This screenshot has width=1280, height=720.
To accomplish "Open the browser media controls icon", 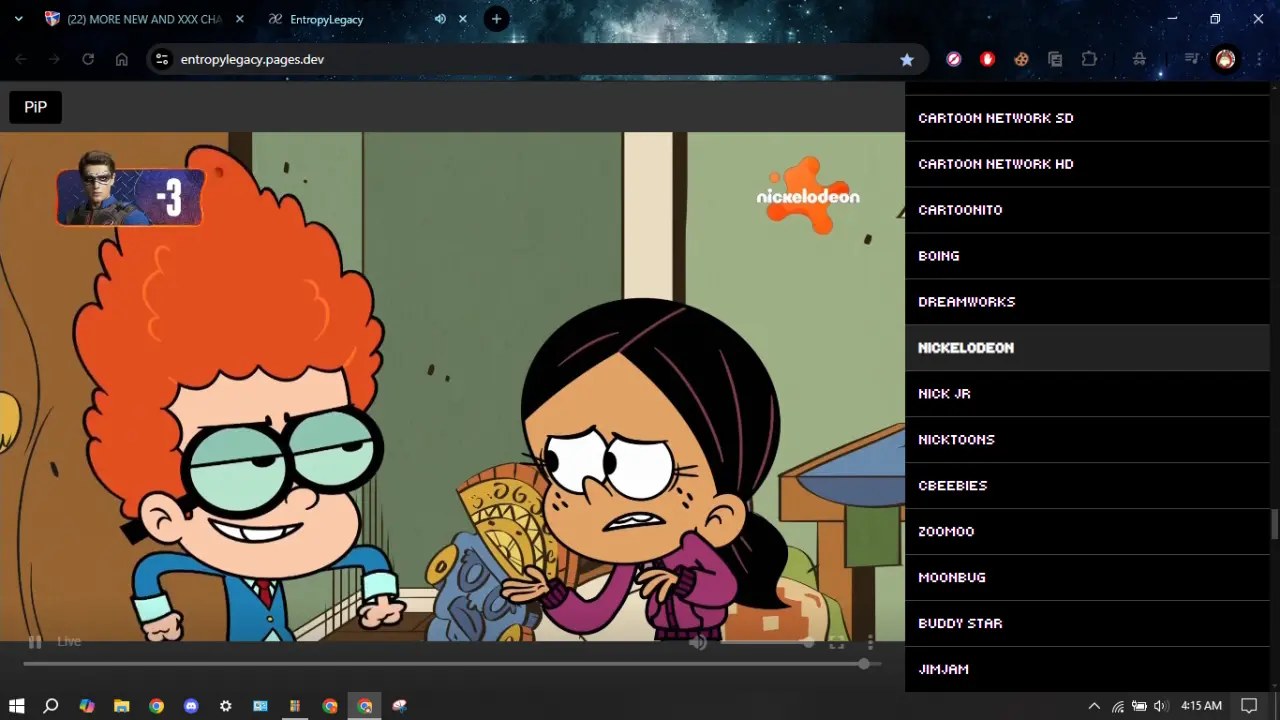I will pos(1191,59).
